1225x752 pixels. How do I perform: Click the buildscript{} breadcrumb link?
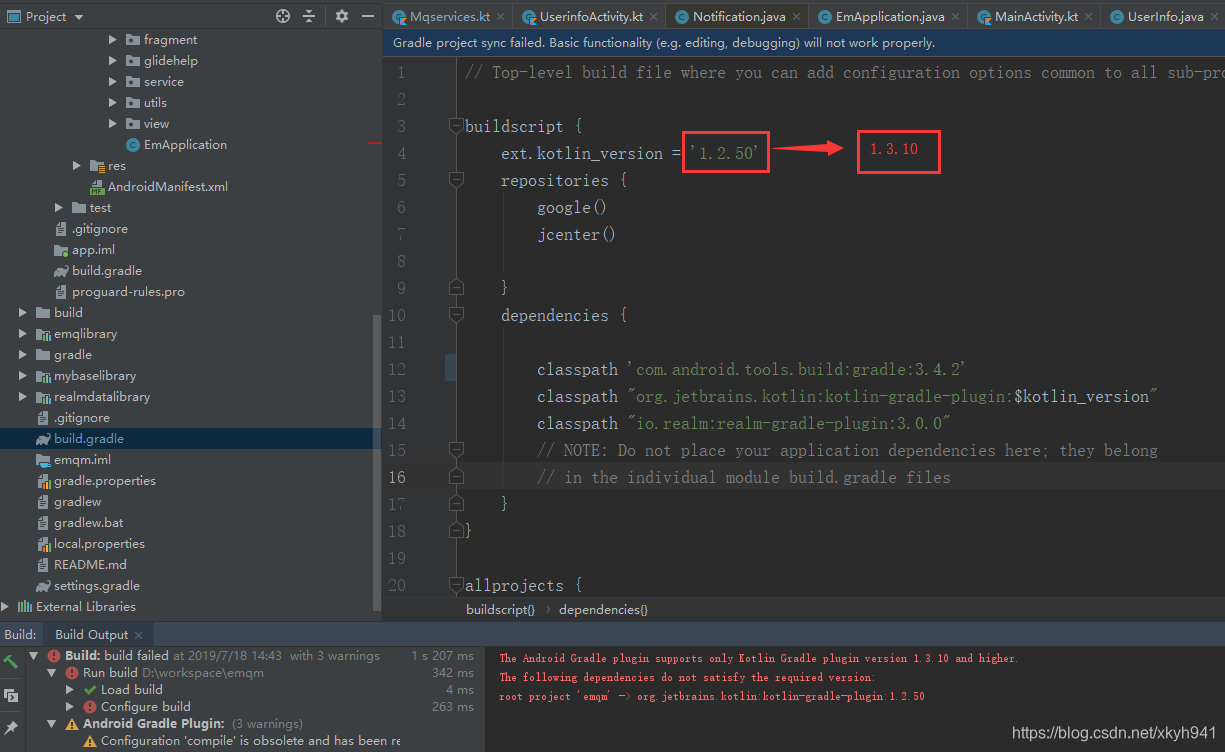click(500, 610)
